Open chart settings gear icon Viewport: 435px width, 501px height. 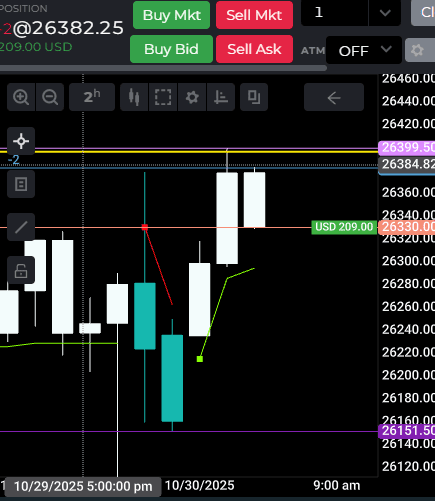(x=192, y=97)
